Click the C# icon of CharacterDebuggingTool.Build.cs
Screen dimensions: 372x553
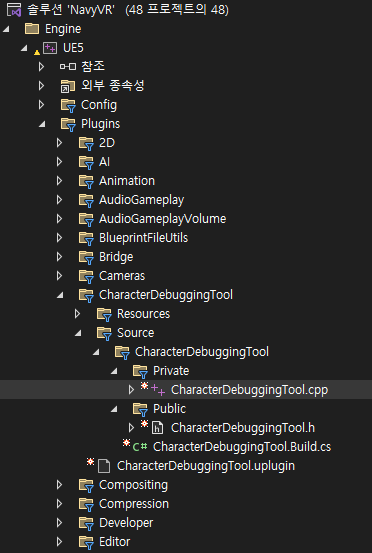(140, 447)
